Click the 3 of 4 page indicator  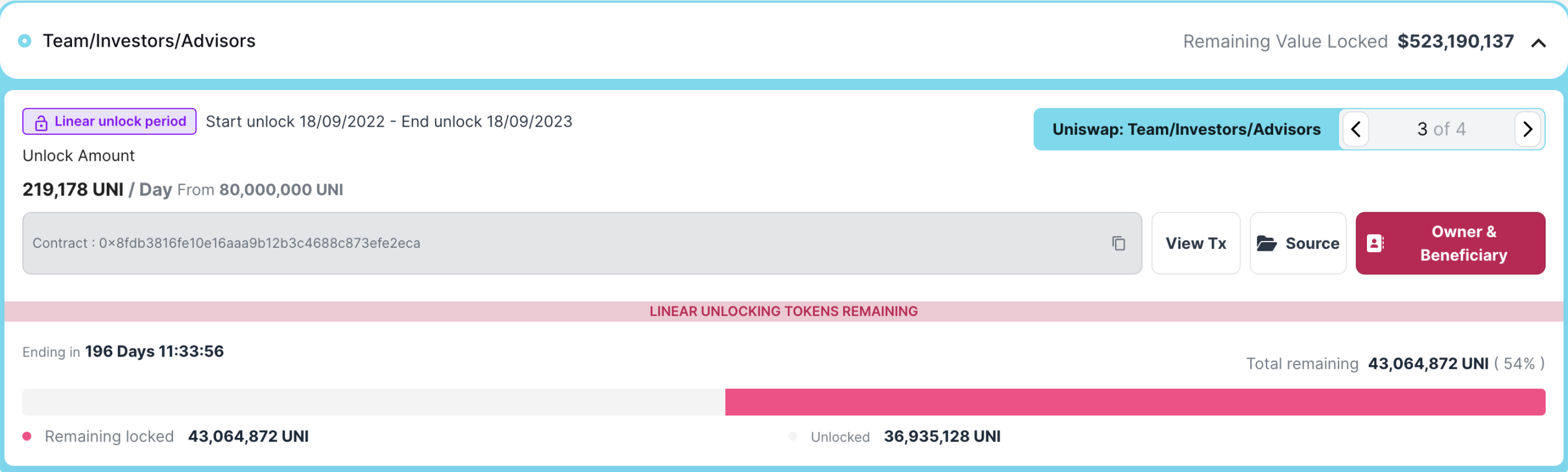(x=1441, y=129)
